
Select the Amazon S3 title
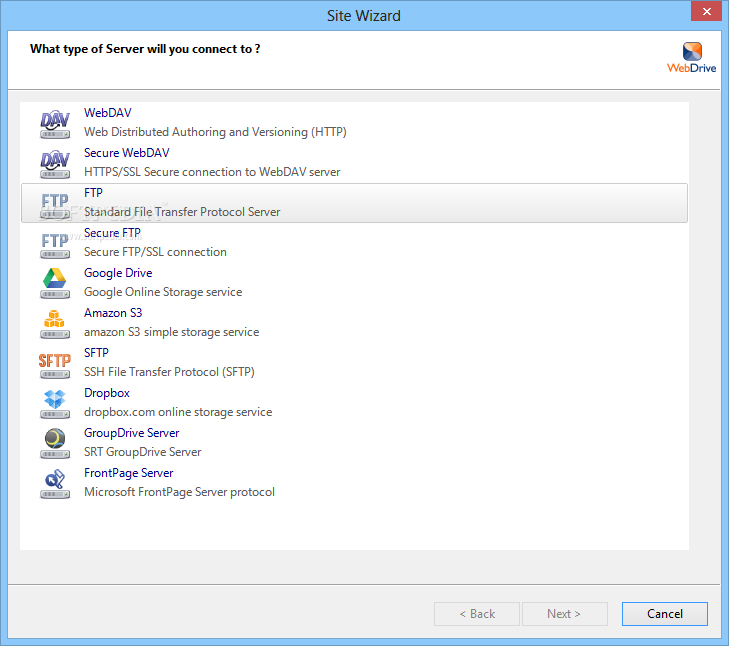(x=113, y=313)
